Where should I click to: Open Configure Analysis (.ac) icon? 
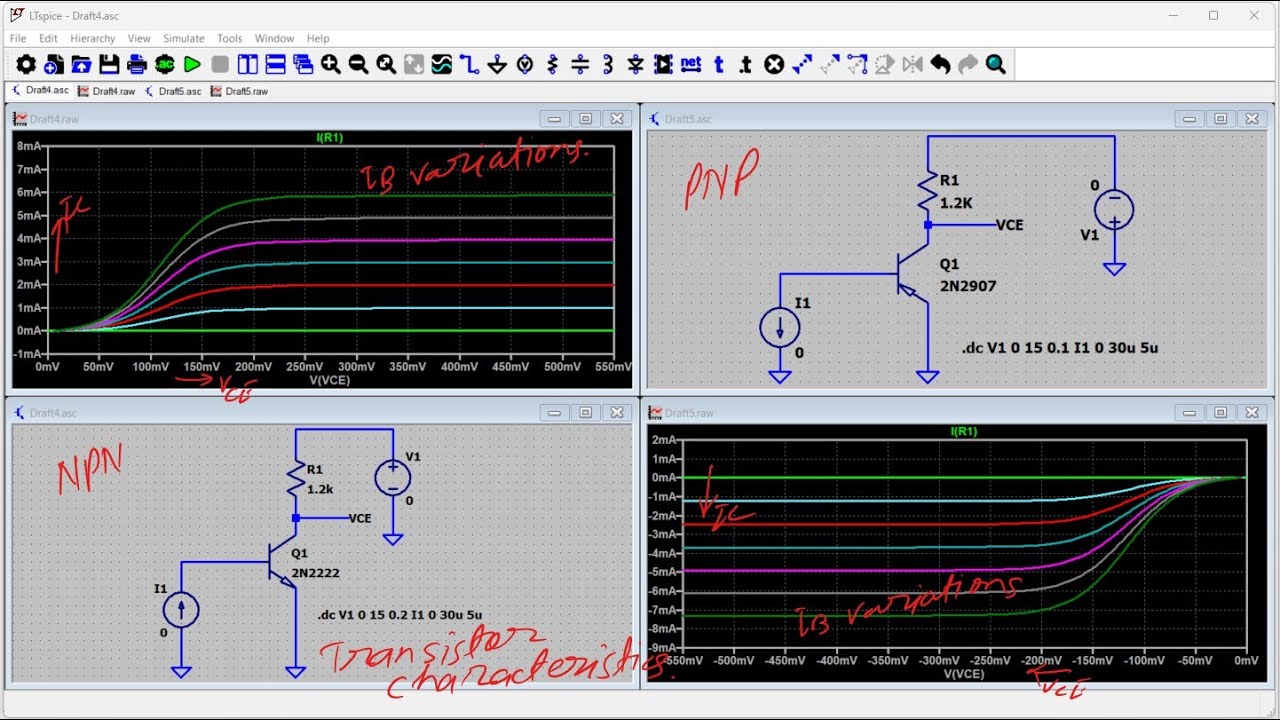click(x=165, y=64)
